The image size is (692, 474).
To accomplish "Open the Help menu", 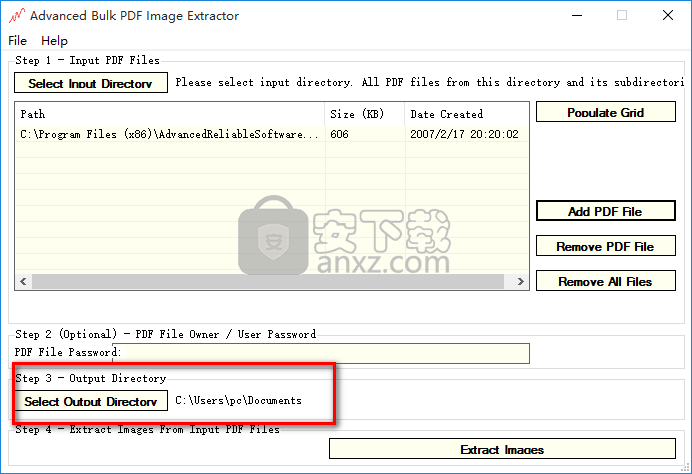I will tap(54, 41).
